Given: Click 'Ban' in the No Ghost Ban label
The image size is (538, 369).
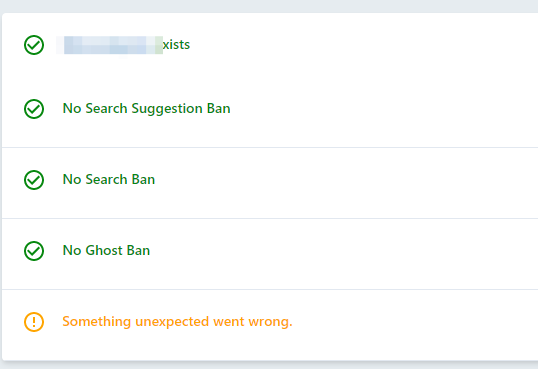Looking at the screenshot, I should (138, 251).
